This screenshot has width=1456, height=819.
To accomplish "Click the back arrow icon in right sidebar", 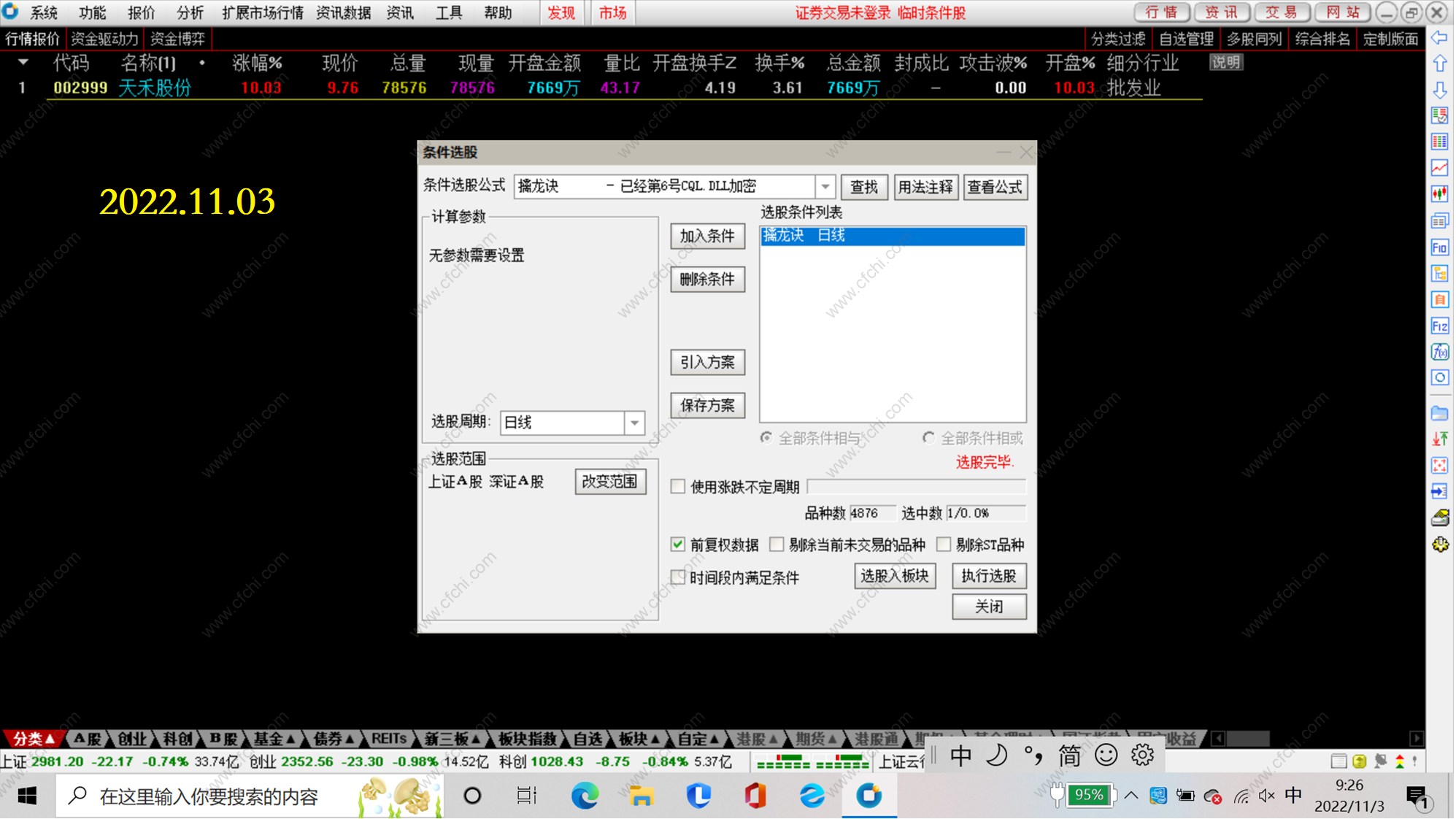I will [x=1440, y=38].
